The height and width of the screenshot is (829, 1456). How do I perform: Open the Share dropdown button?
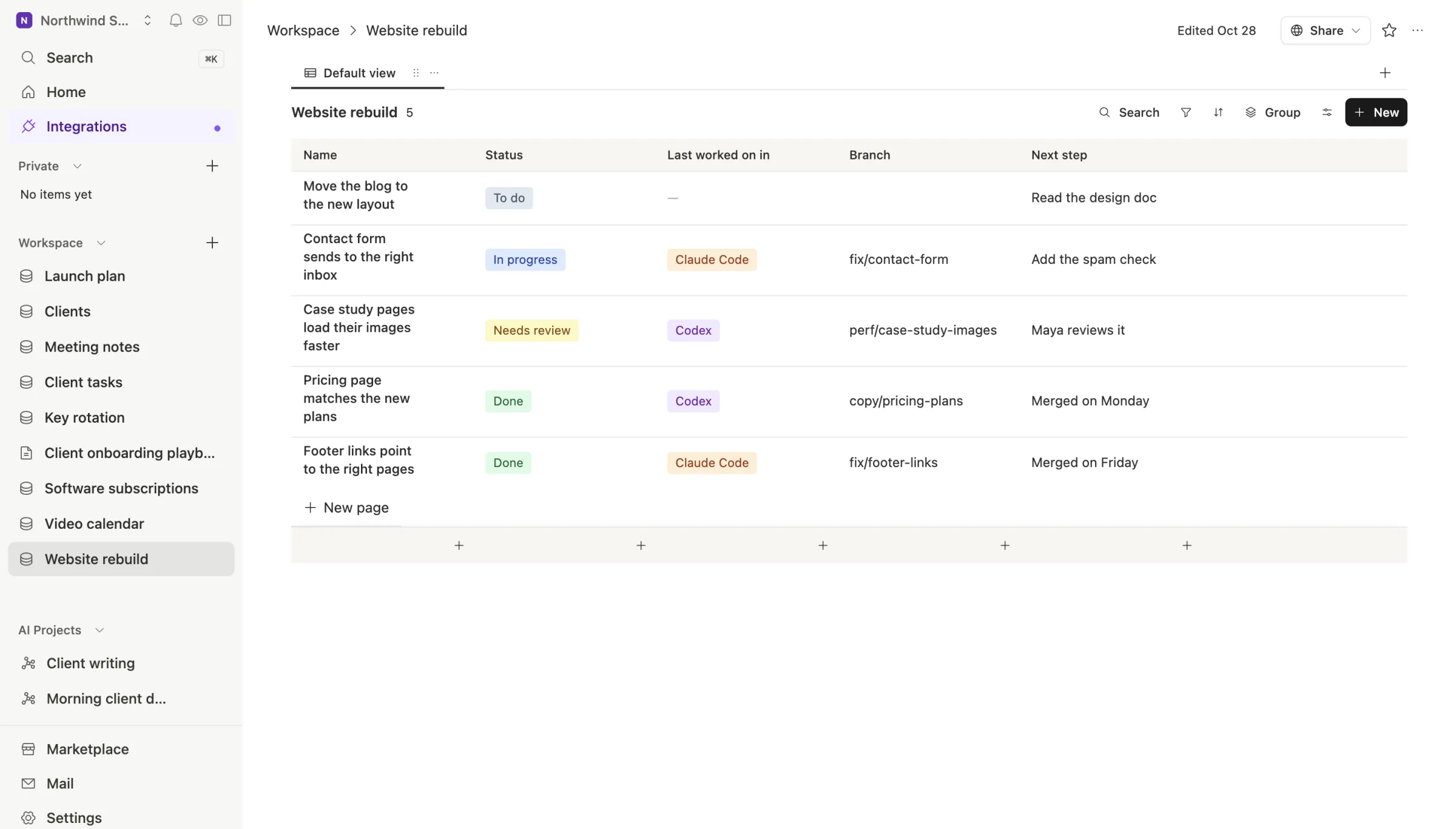click(1325, 30)
